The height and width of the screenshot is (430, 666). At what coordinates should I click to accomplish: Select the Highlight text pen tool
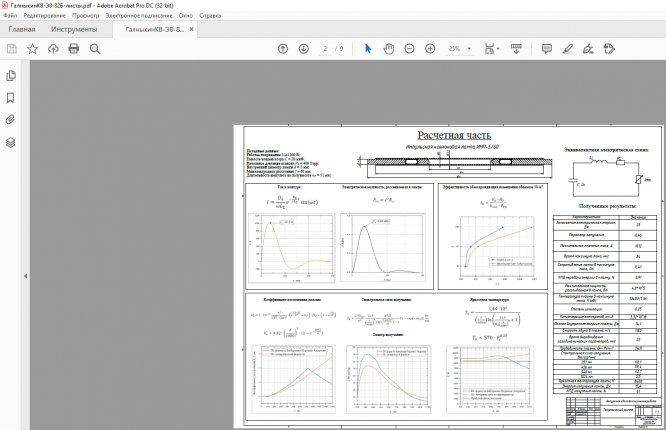(568, 49)
